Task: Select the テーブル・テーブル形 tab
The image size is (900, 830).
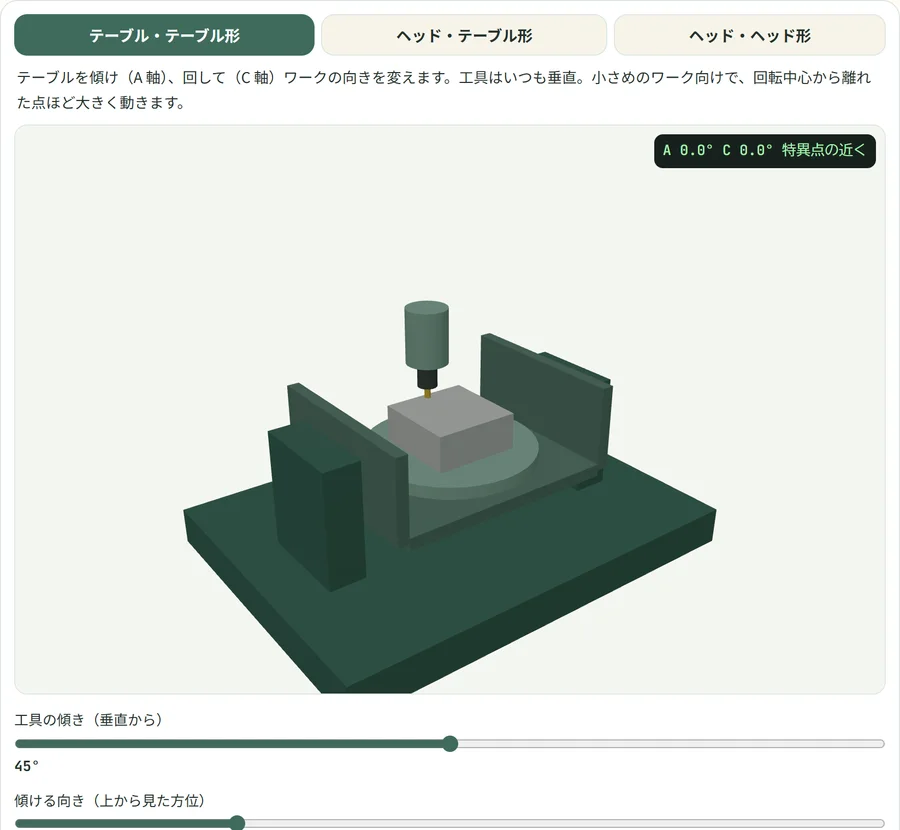Action: 164,36
